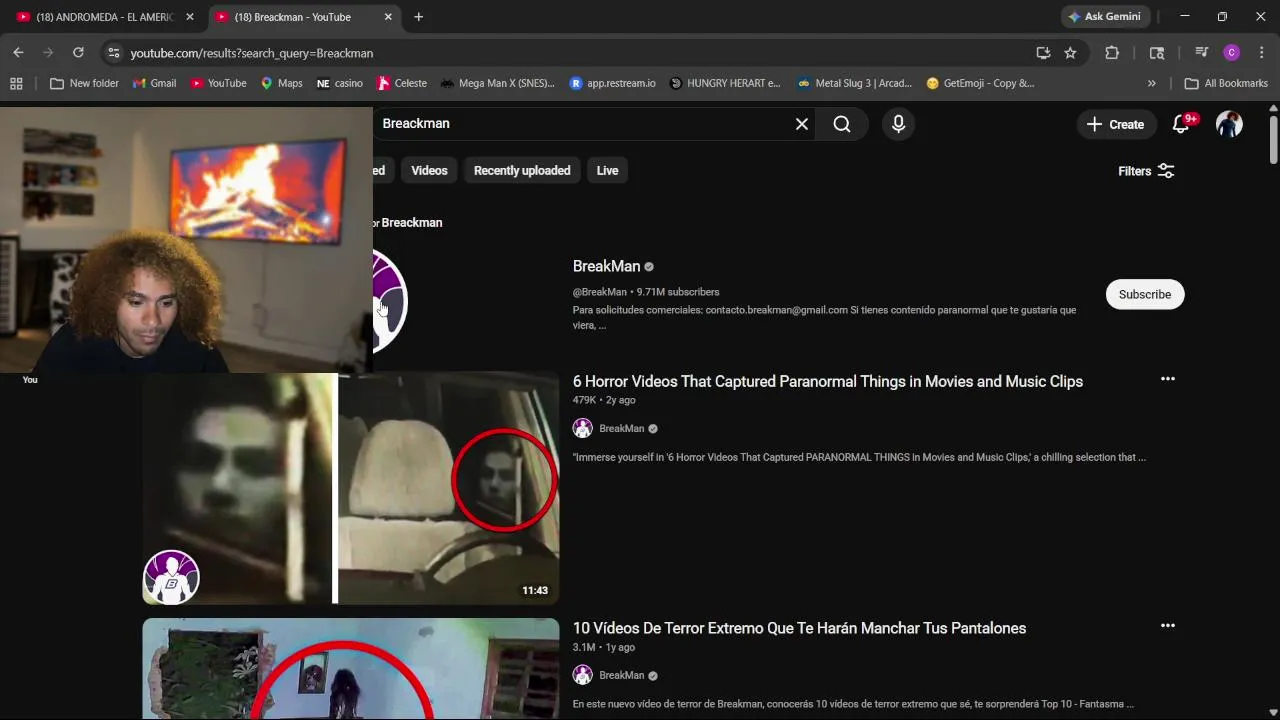Open the All Bookmarks folder
The width and height of the screenshot is (1280, 720).
pos(1226,83)
